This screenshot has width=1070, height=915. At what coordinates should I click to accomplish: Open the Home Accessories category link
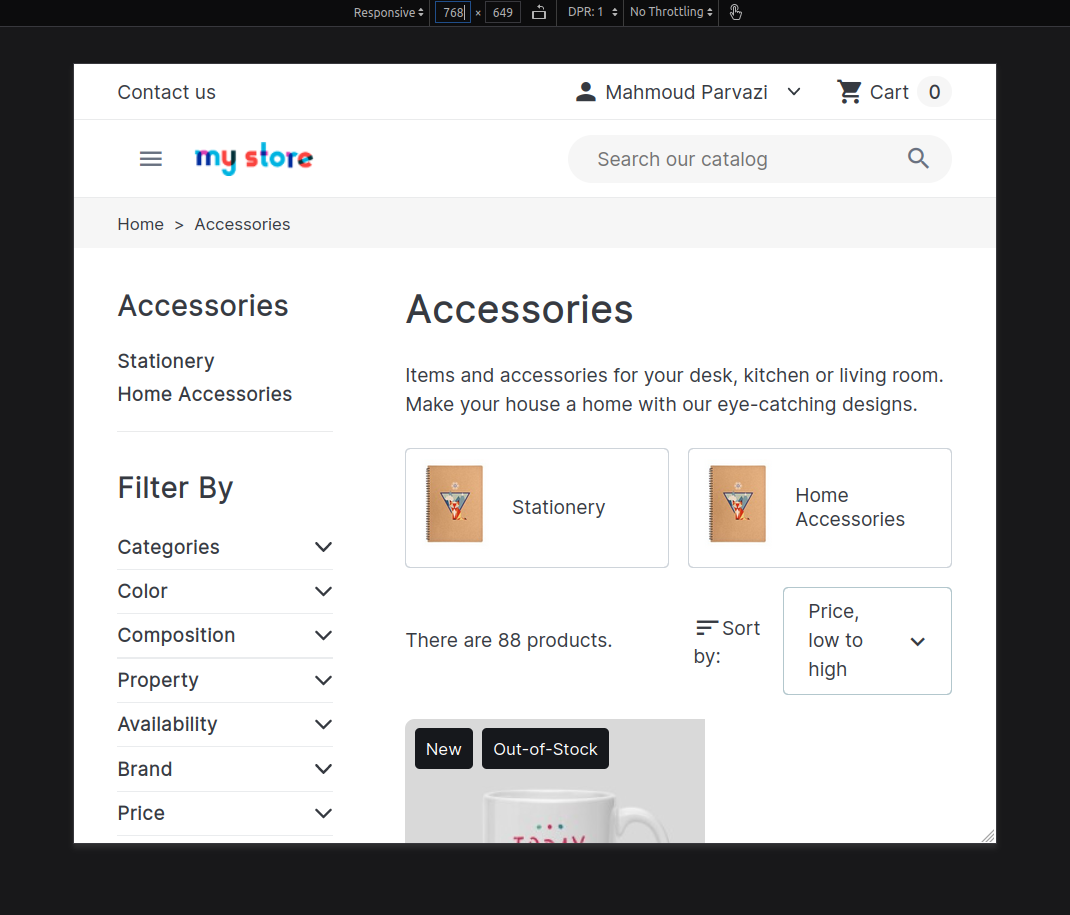(205, 393)
